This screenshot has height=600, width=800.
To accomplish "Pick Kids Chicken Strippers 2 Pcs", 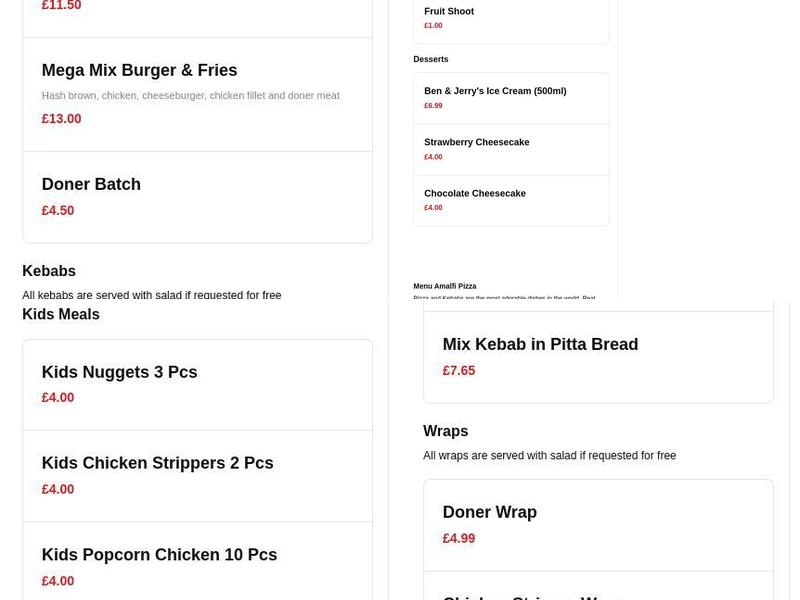I will pos(157,464).
